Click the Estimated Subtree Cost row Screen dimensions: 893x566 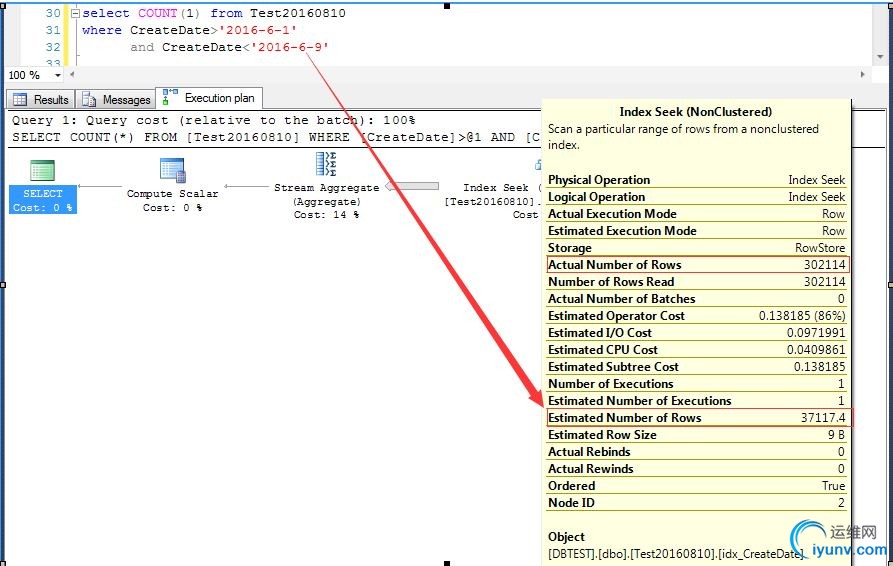[697, 367]
